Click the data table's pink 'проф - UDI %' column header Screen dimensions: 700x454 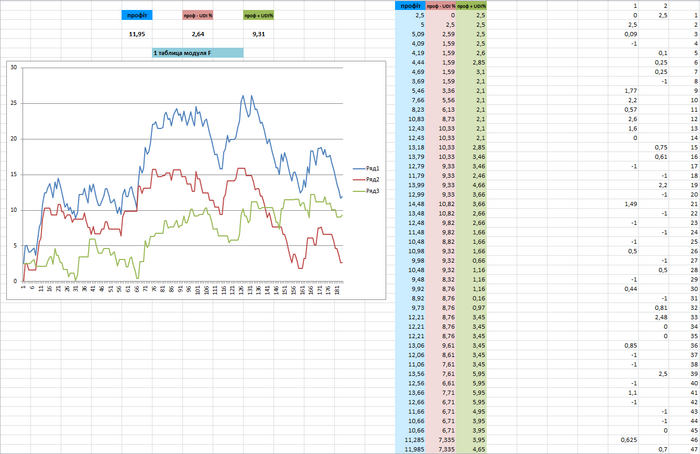click(441, 6)
